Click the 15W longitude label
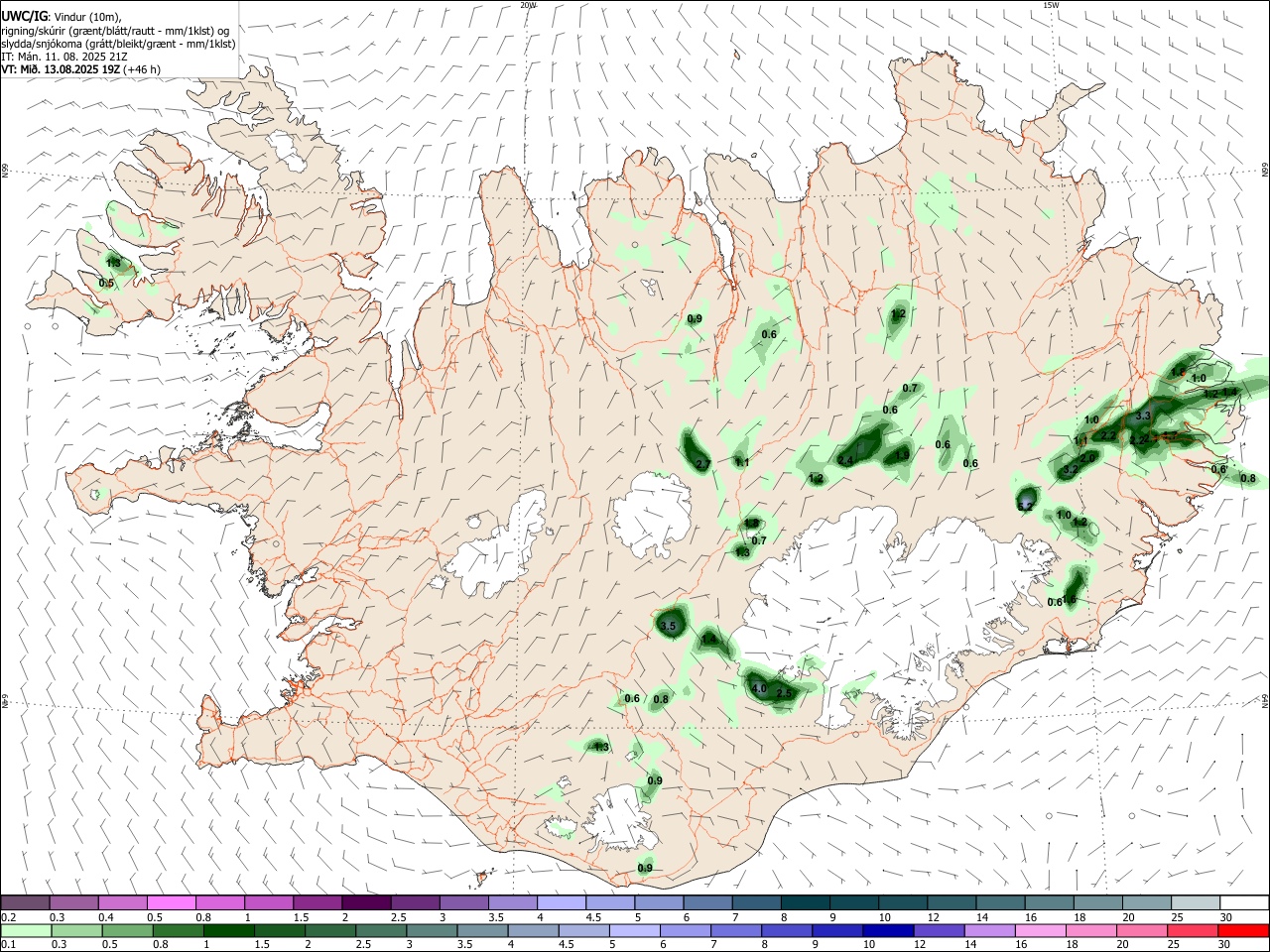Screen dimensions: 1270x952 point(1051,5)
